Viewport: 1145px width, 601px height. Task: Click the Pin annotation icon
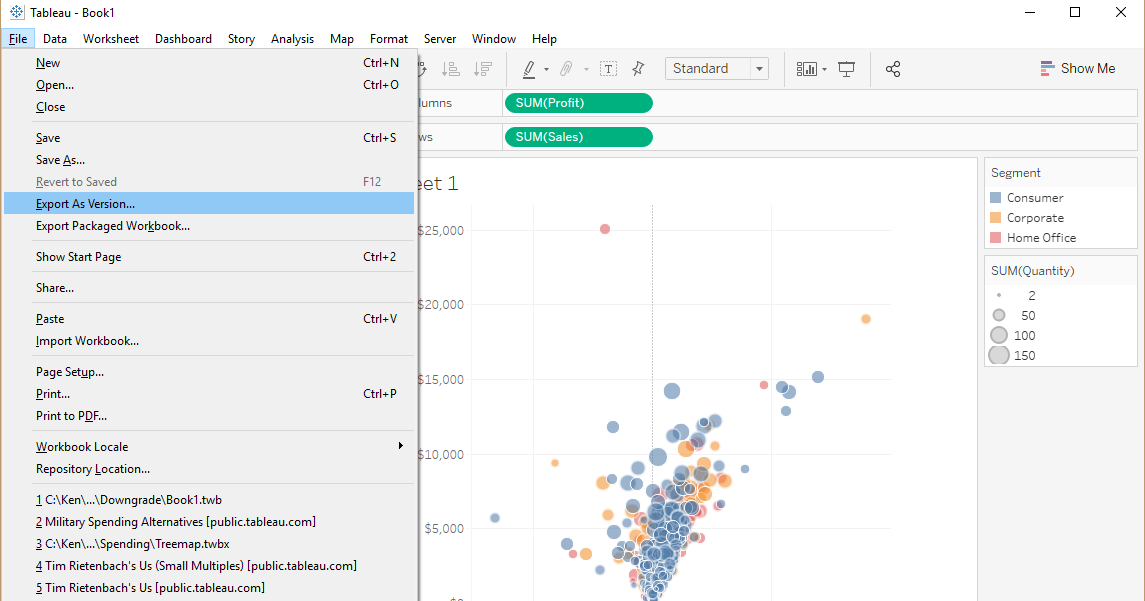637,69
